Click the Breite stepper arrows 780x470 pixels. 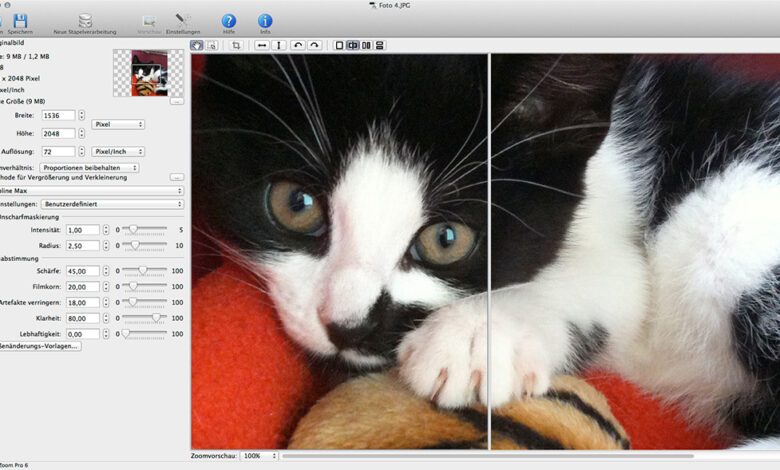pyautogui.click(x=82, y=115)
